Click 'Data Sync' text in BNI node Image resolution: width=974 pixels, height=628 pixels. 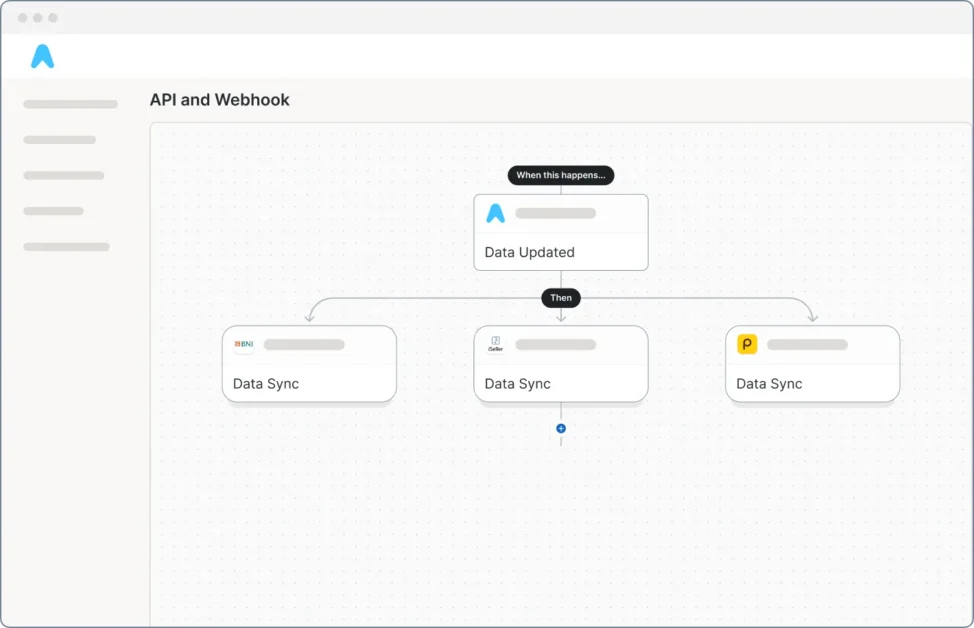click(266, 384)
